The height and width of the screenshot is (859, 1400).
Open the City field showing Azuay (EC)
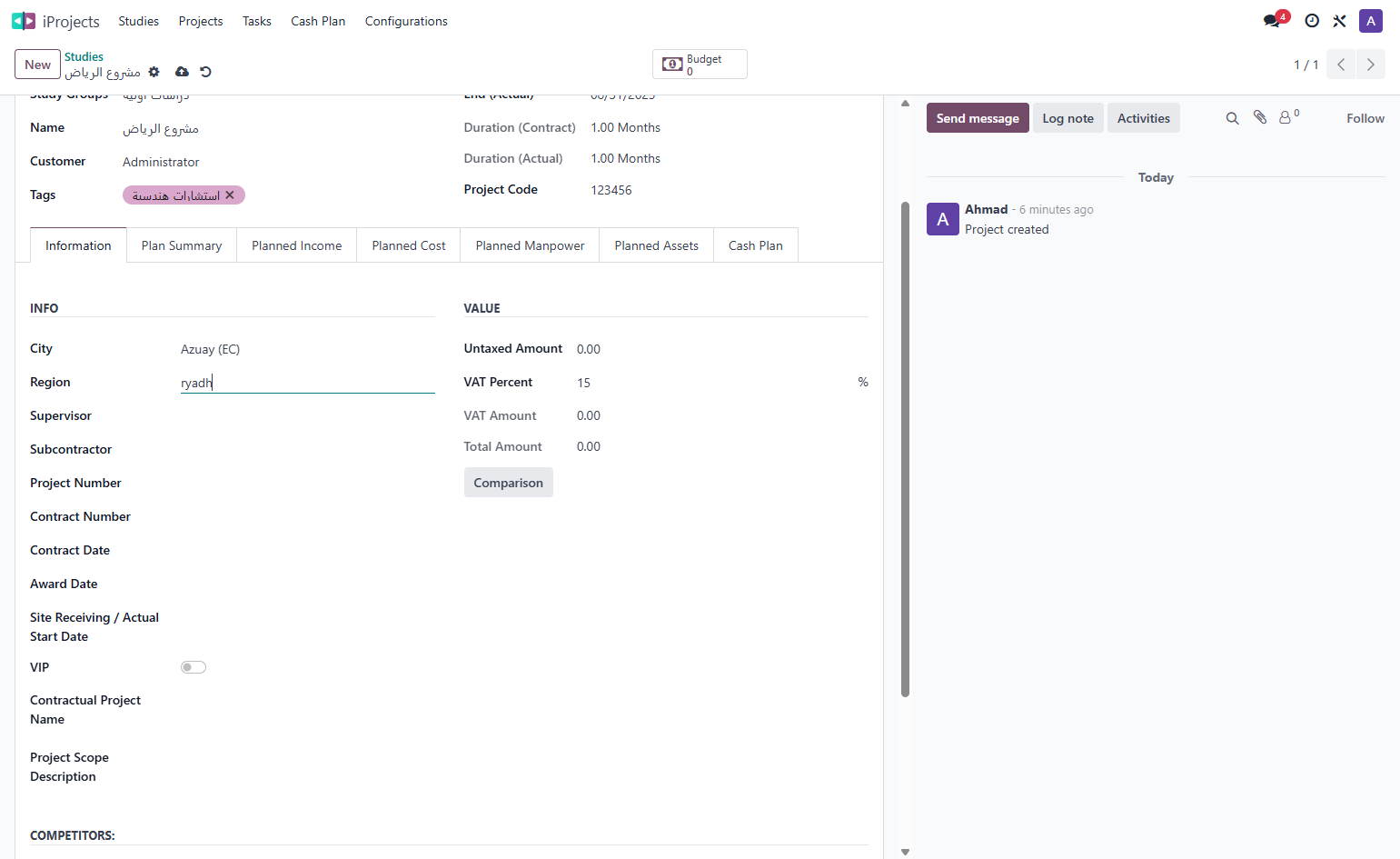coord(308,349)
